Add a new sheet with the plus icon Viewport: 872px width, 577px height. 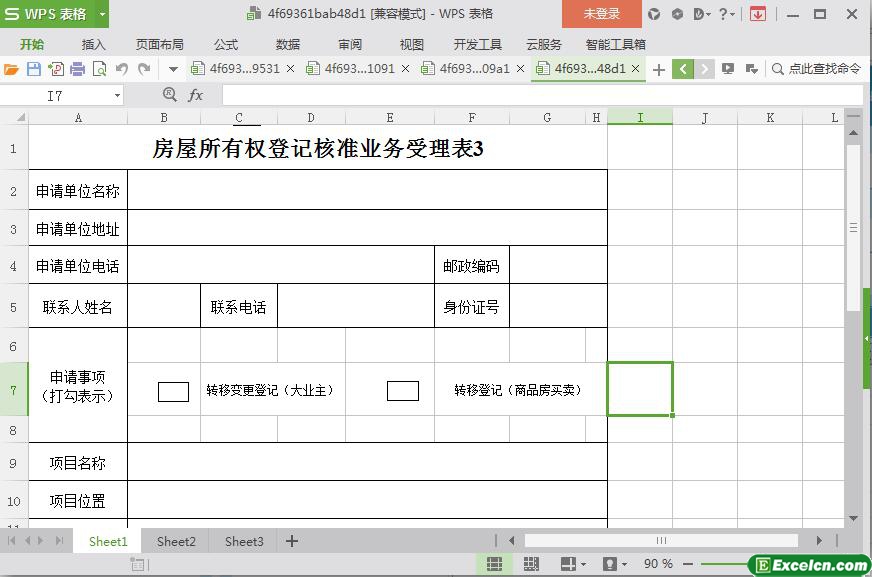point(292,541)
